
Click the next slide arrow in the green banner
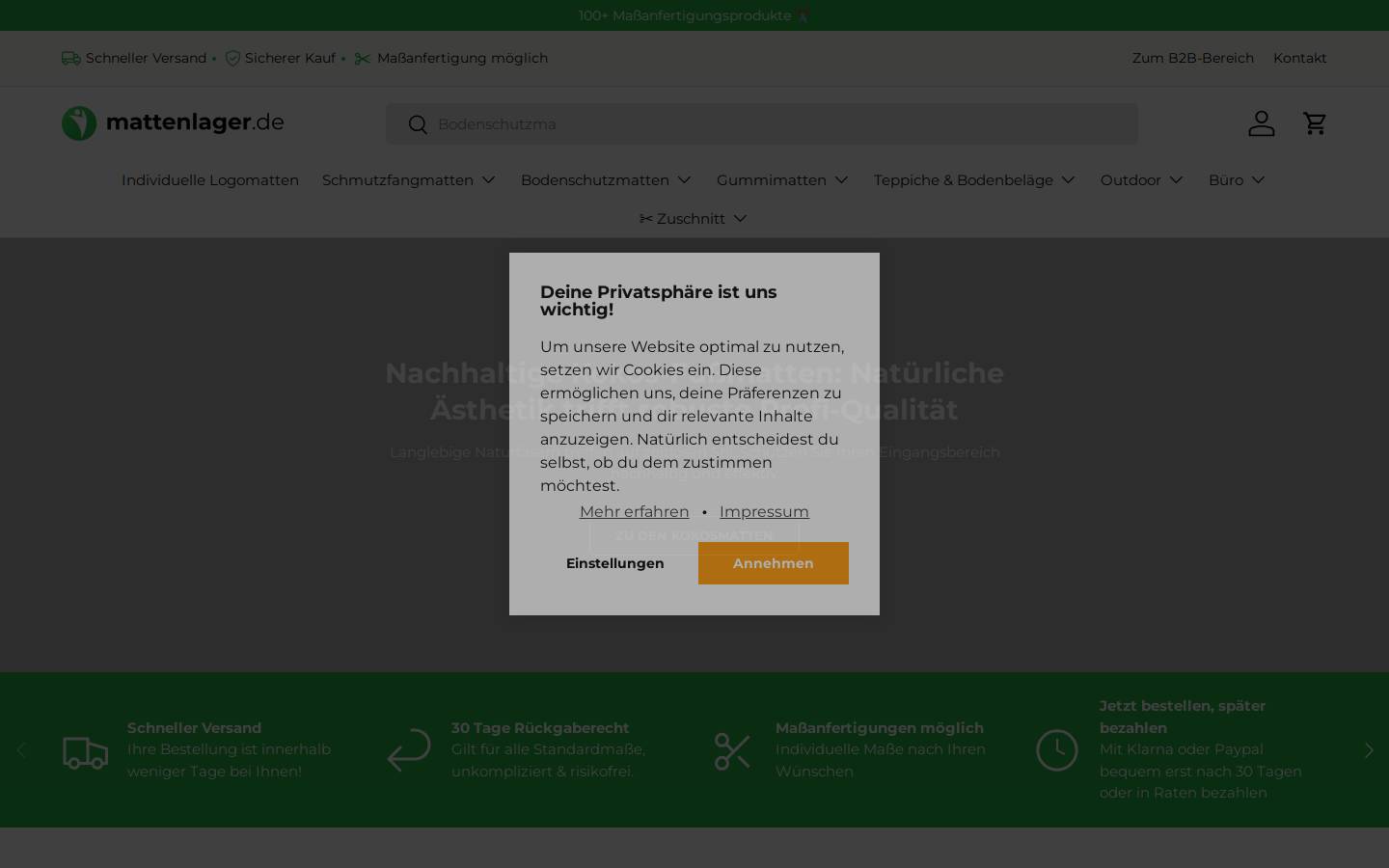1368,750
